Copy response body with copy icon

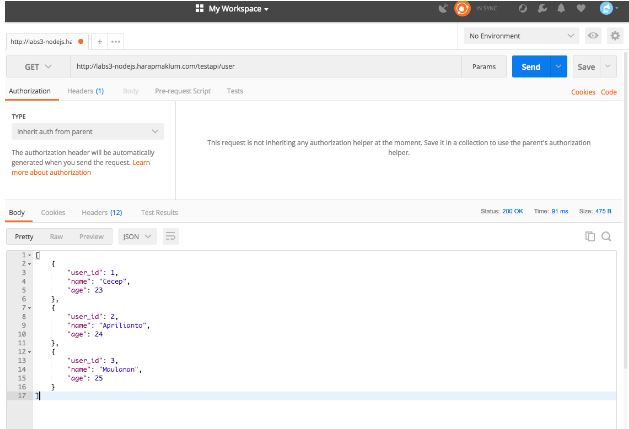point(590,236)
